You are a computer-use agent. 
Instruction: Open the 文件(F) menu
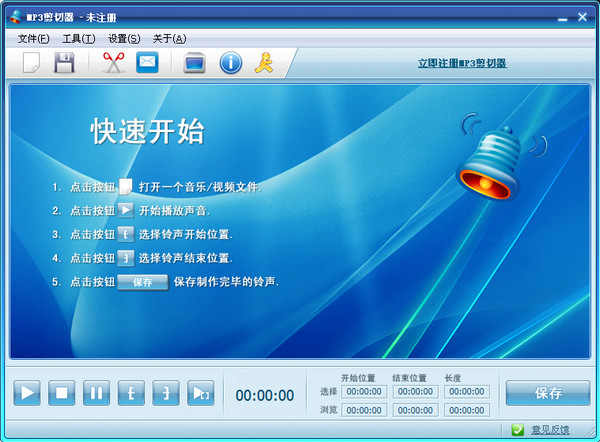pyautogui.click(x=33, y=38)
